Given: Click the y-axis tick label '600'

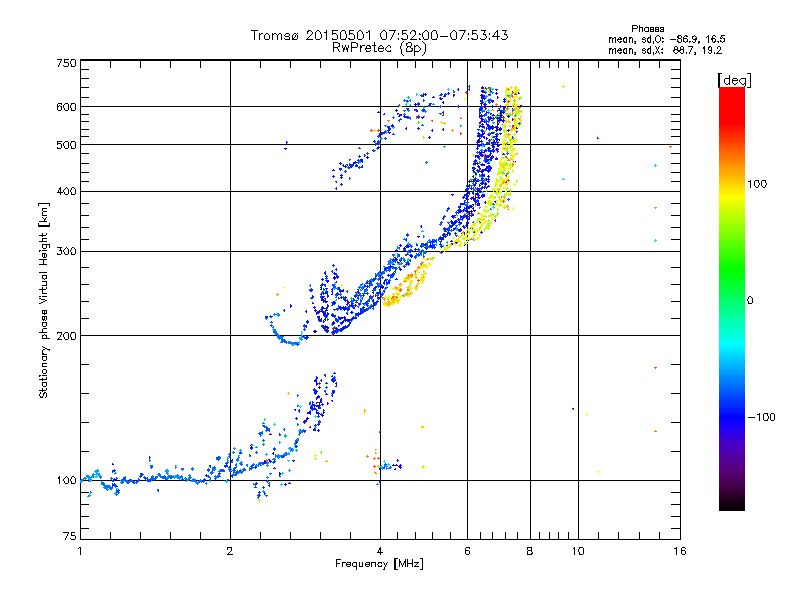Looking at the screenshot, I should [x=66, y=107].
